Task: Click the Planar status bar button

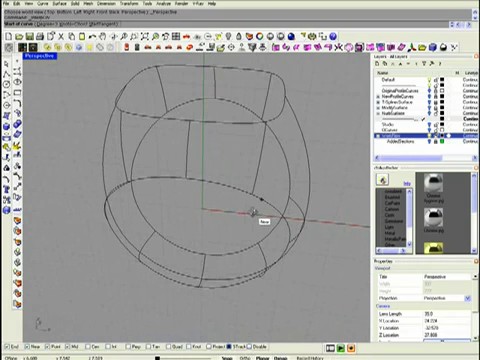Action: click(262, 358)
